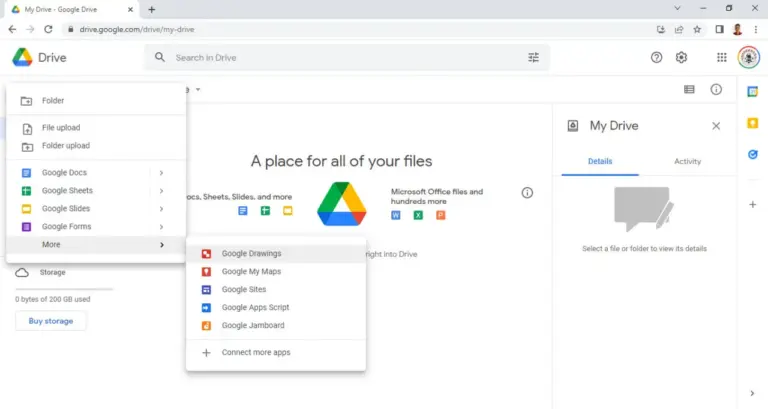Open the Google apps grid
This screenshot has width=768, height=409.
click(x=721, y=57)
